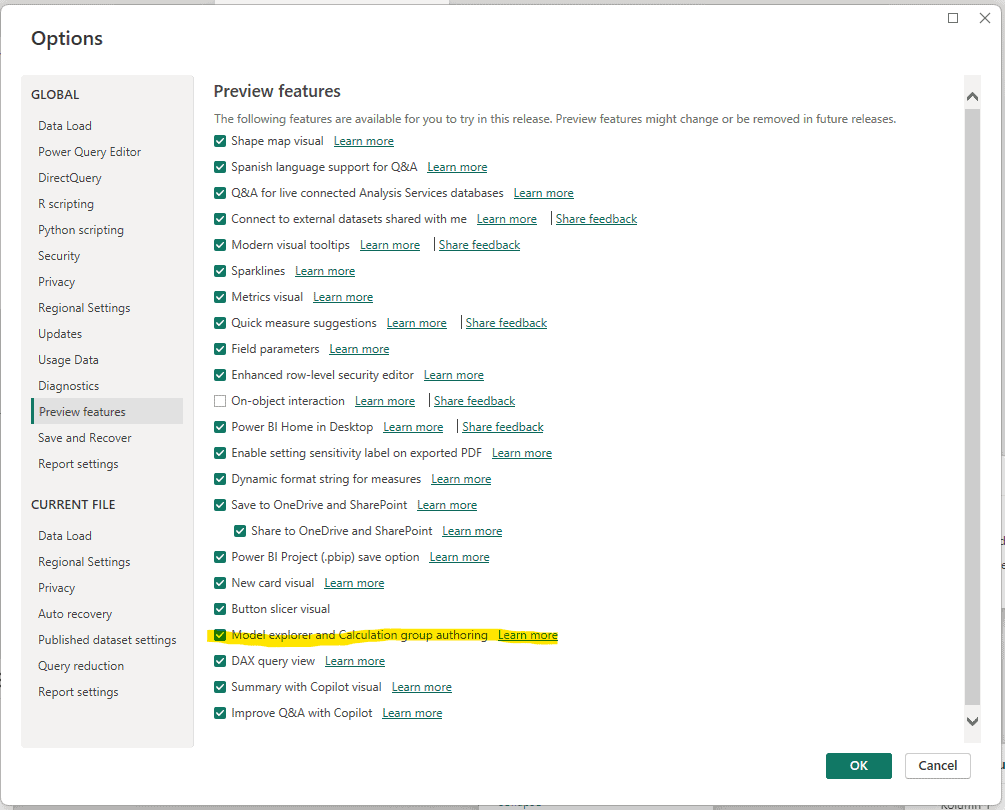This screenshot has height=810, width=1005.
Task: Select Published dataset settings
Action: (107, 640)
